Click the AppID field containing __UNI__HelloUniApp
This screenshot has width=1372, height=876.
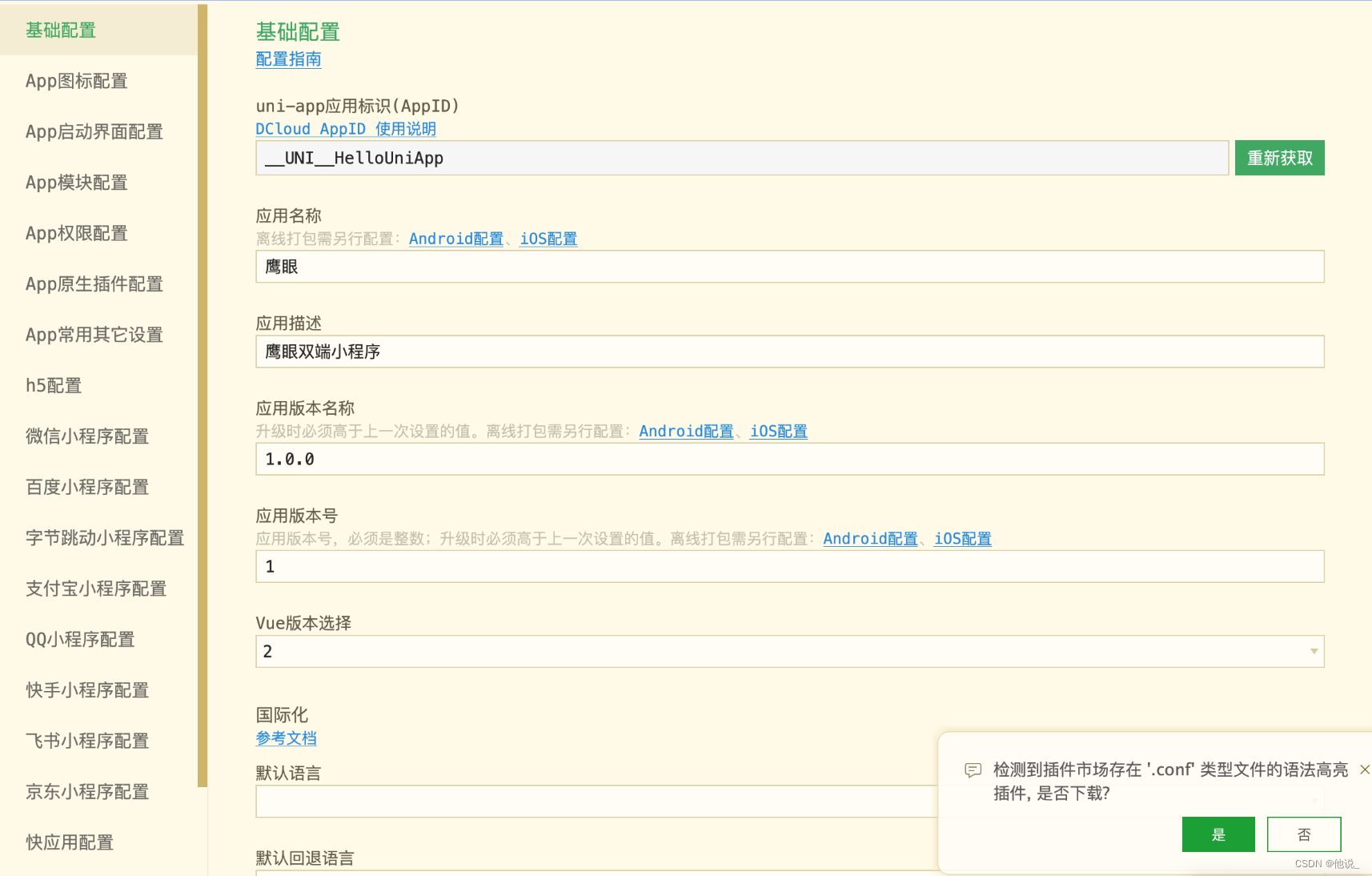(x=742, y=158)
